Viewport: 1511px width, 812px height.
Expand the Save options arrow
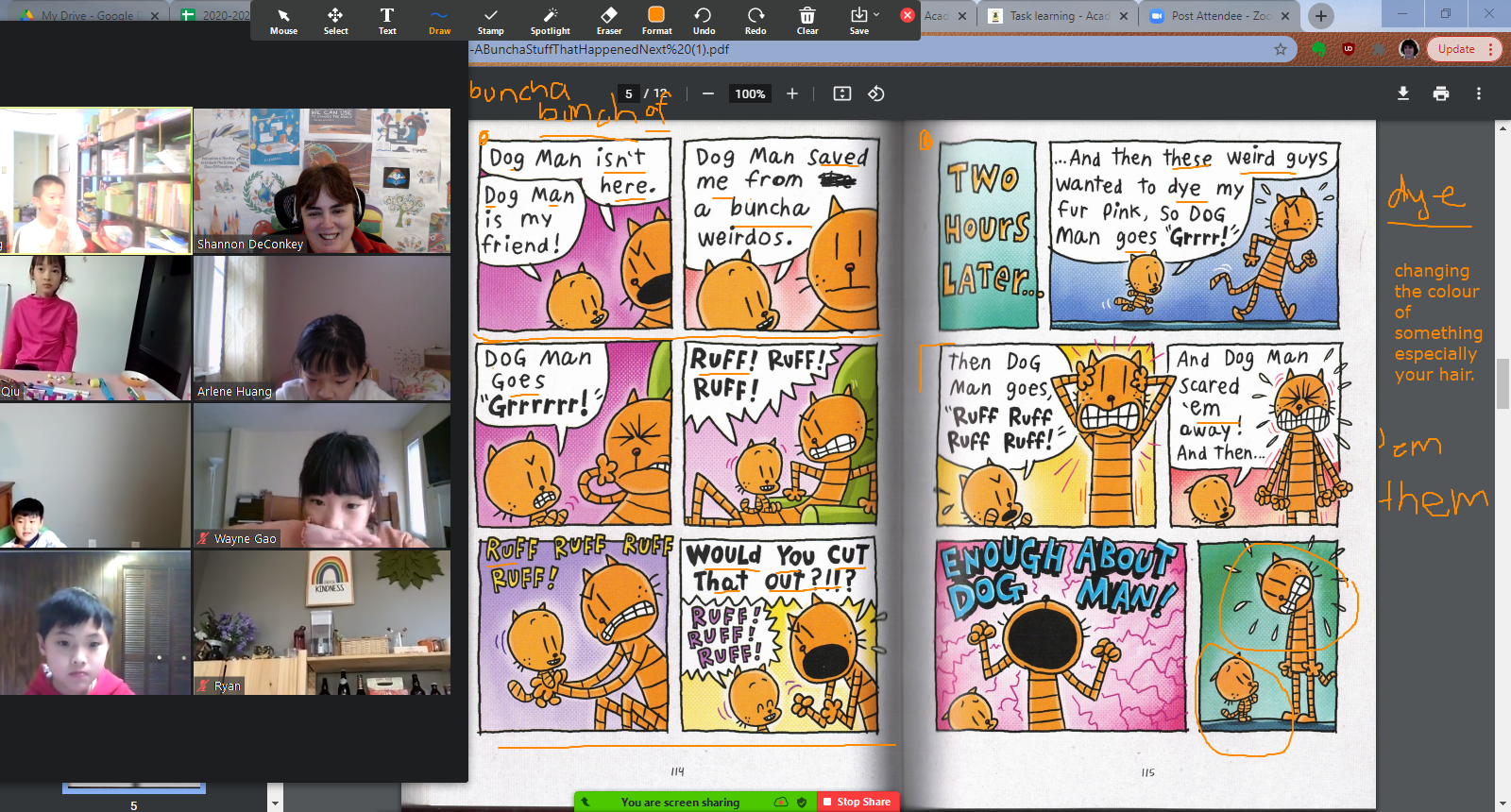876,14
